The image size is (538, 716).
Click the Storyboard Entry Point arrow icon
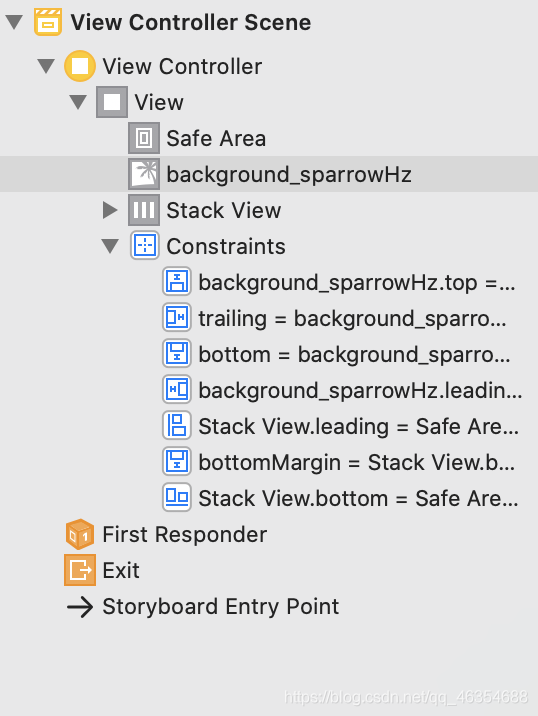(x=80, y=607)
